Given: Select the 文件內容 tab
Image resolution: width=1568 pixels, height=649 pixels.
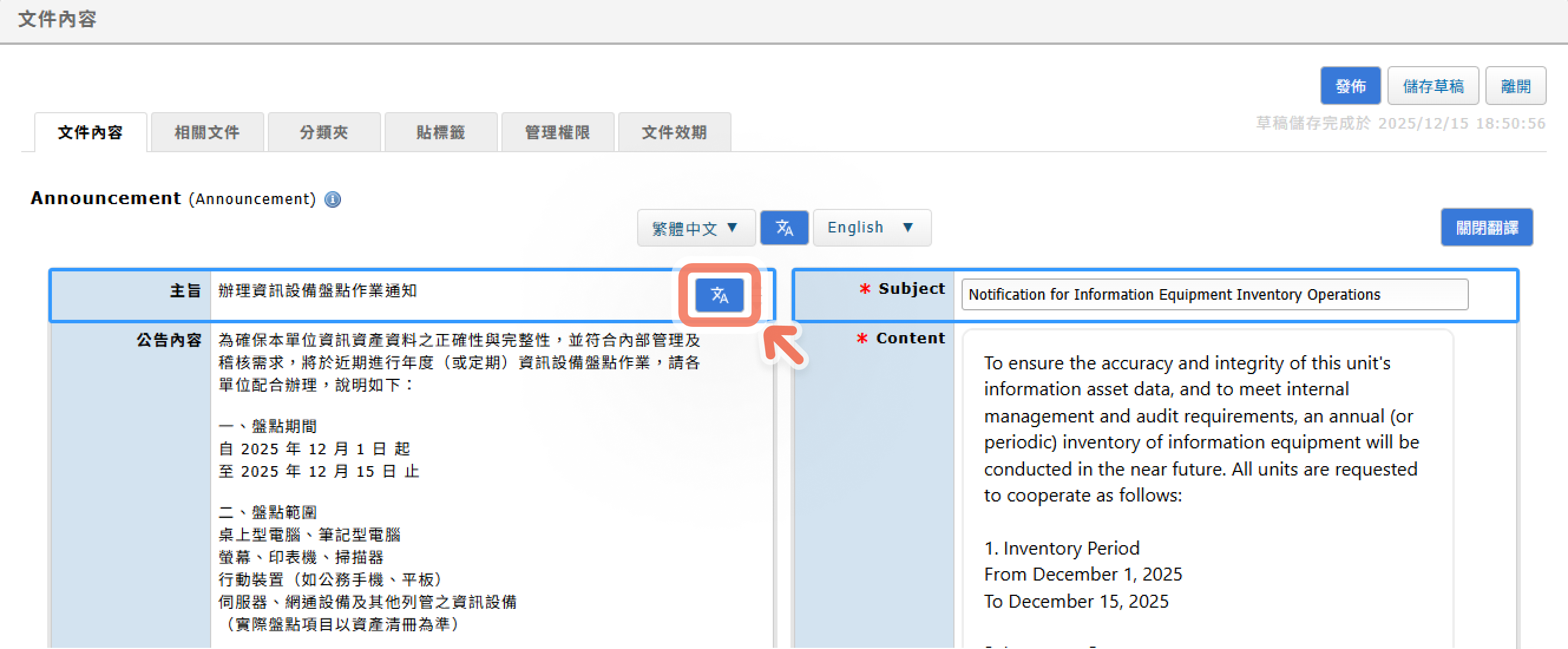Looking at the screenshot, I should pos(90,132).
